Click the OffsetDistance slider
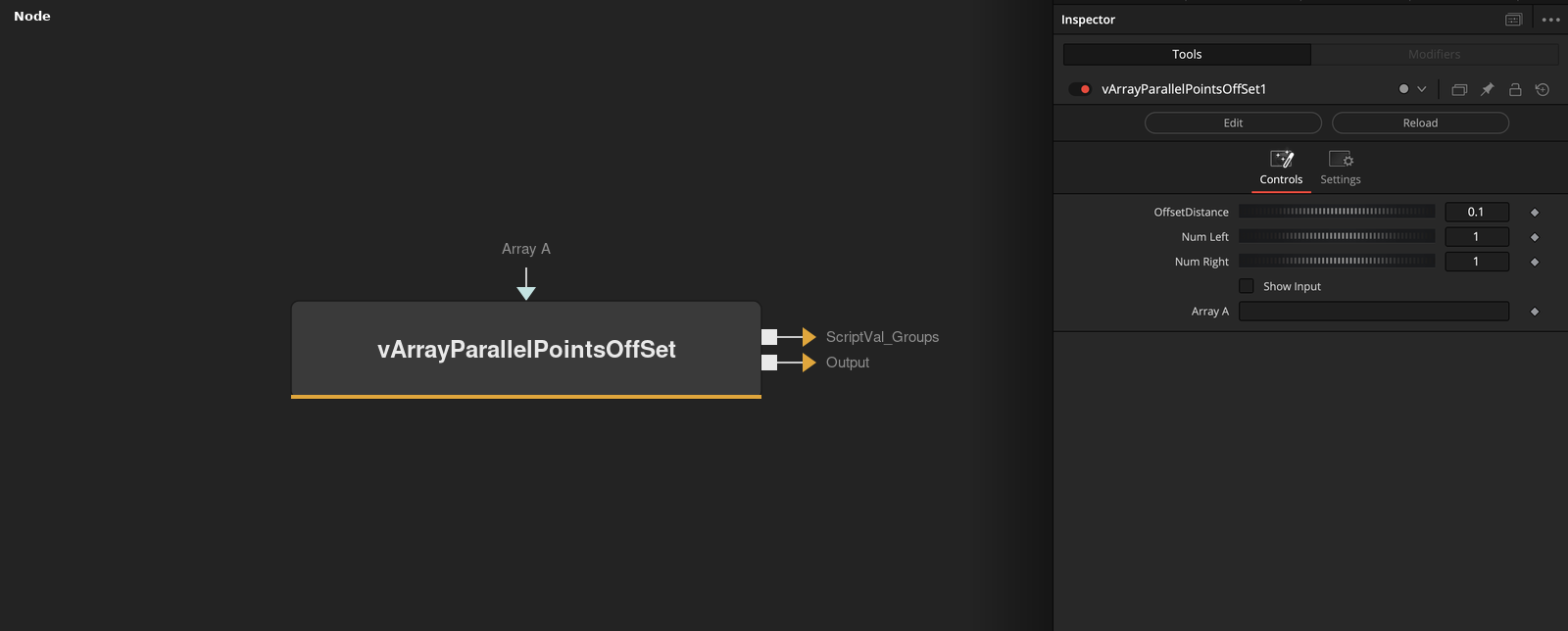This screenshot has height=631, width=1568. point(1337,212)
